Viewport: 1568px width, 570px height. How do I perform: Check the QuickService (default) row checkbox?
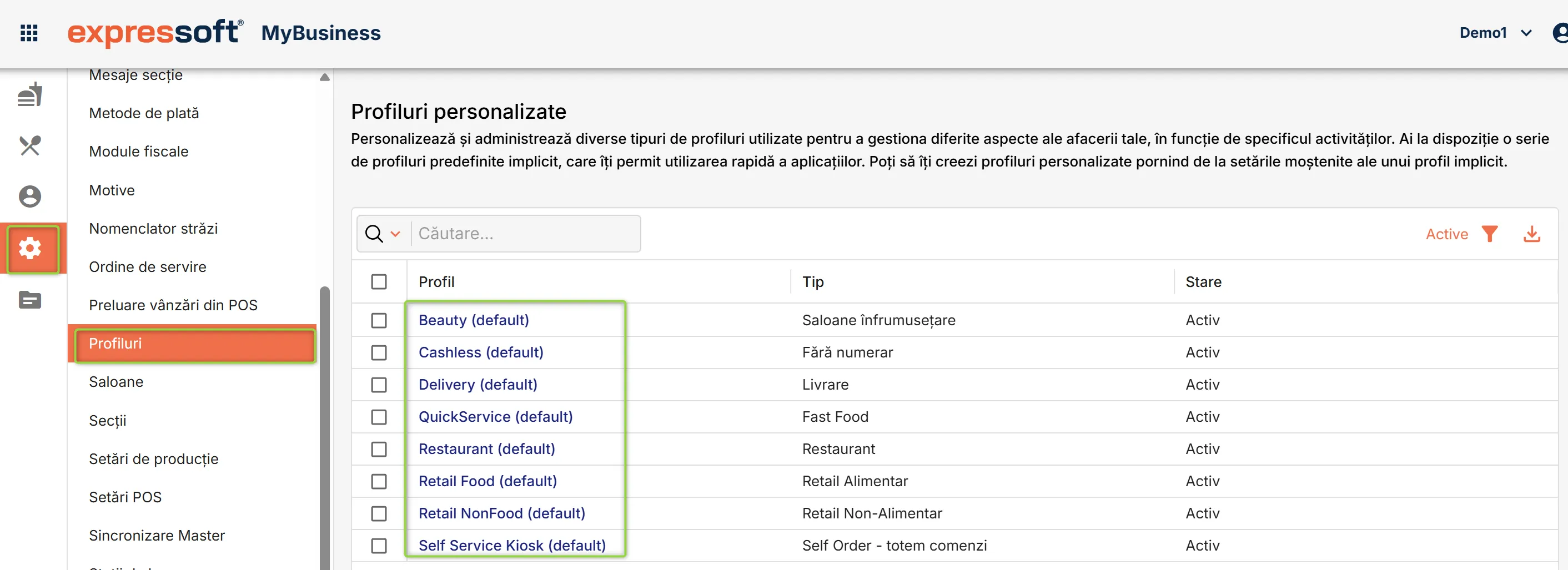[379, 417]
